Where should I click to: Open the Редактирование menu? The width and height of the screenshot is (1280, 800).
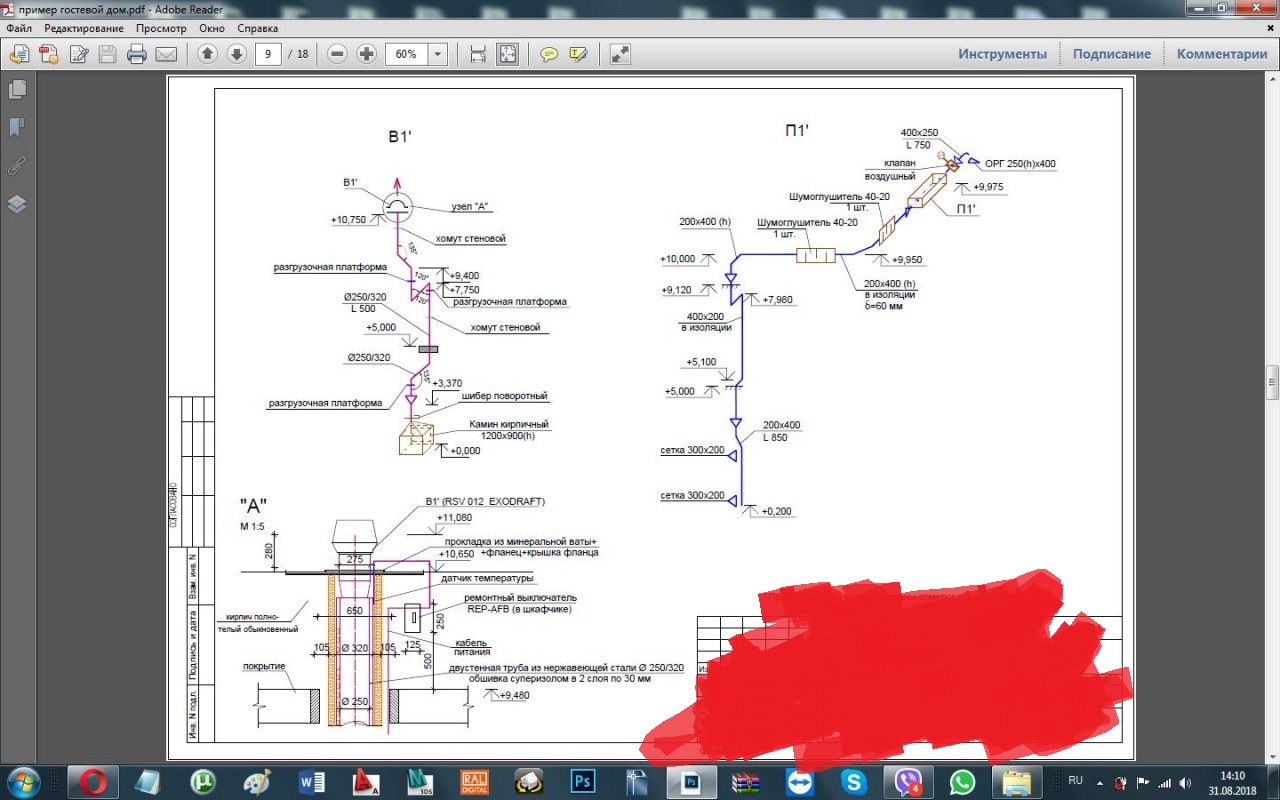click(82, 28)
